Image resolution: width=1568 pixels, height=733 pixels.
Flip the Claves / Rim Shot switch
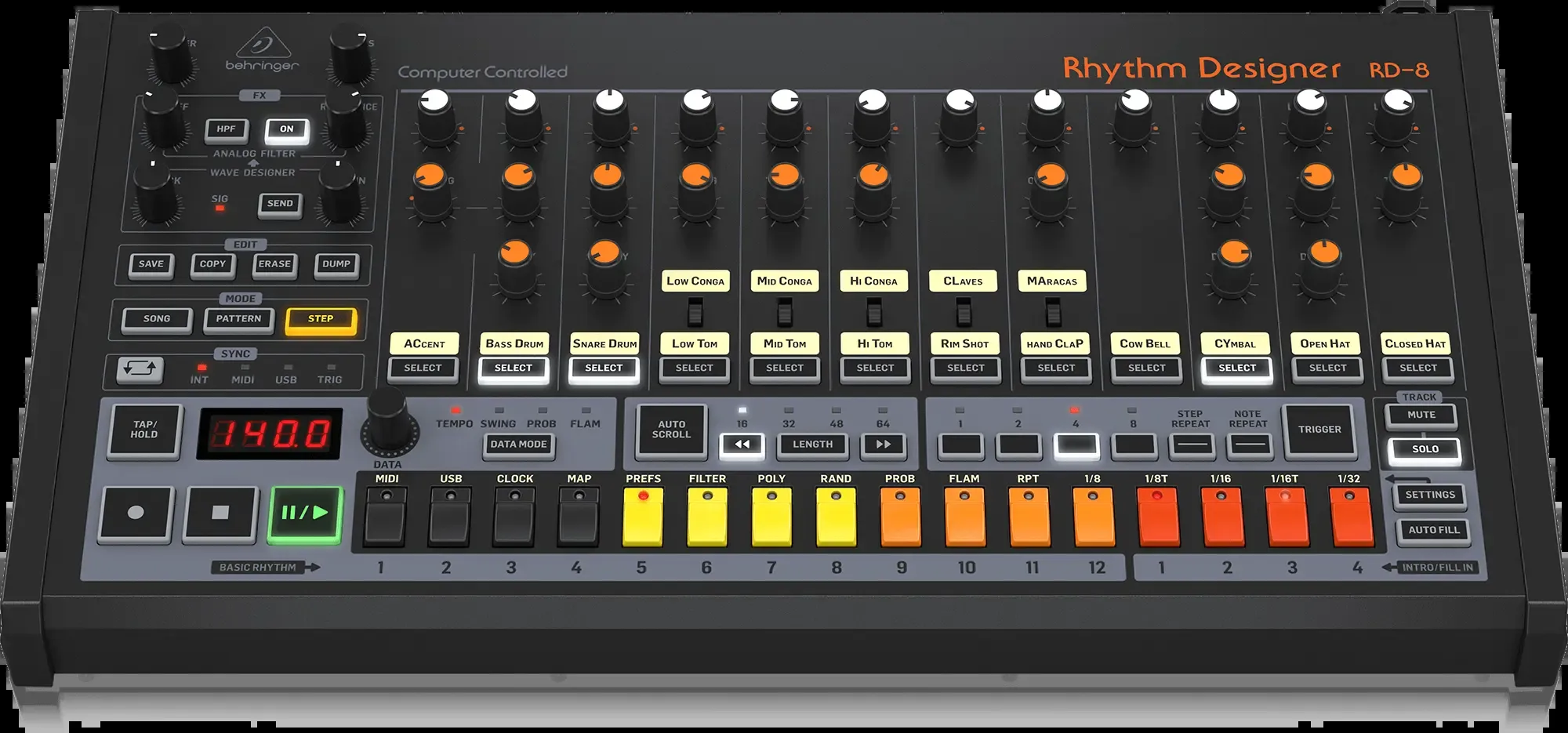(964, 314)
